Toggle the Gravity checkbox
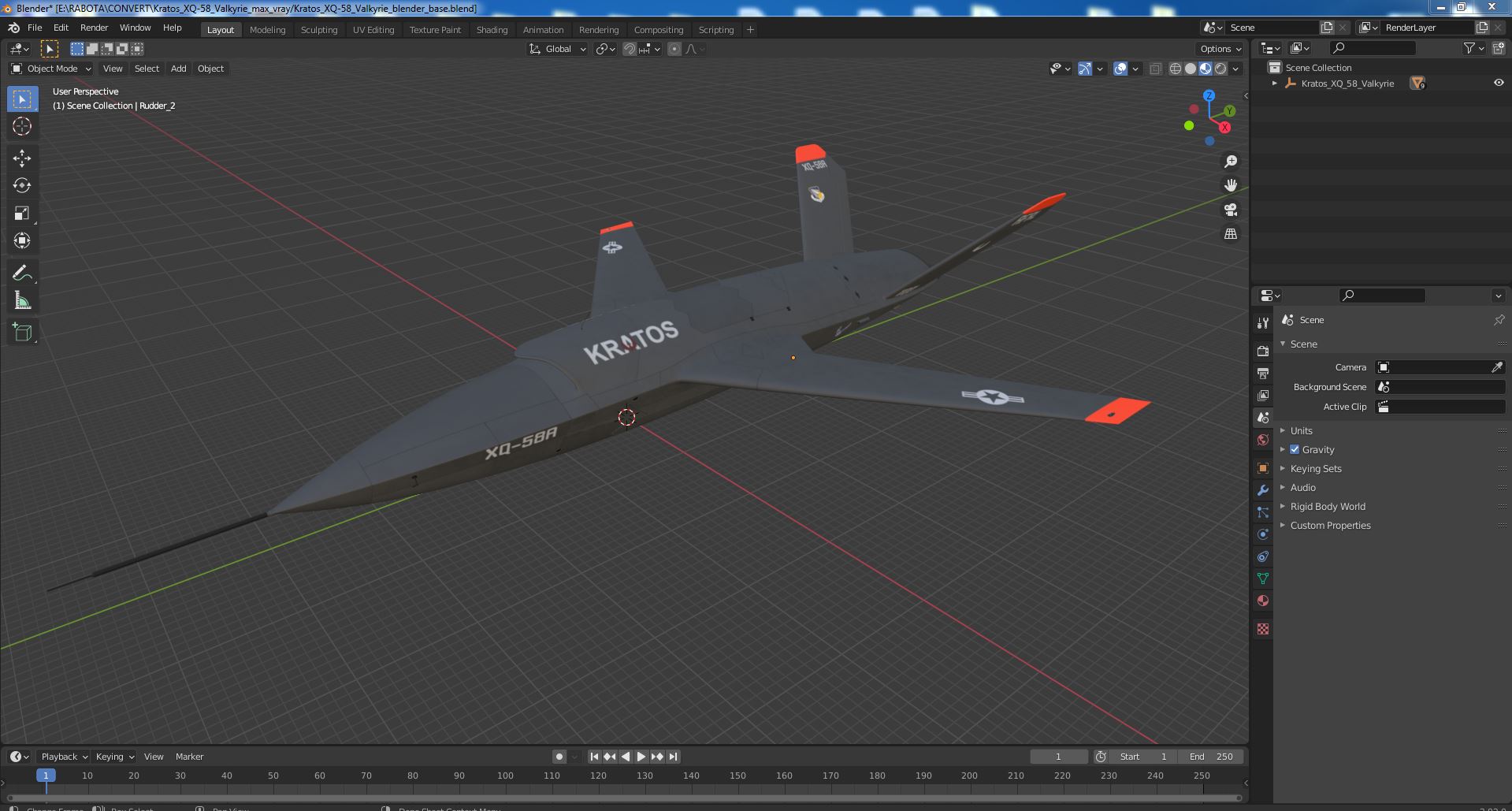This screenshot has width=1512, height=811. click(1295, 449)
